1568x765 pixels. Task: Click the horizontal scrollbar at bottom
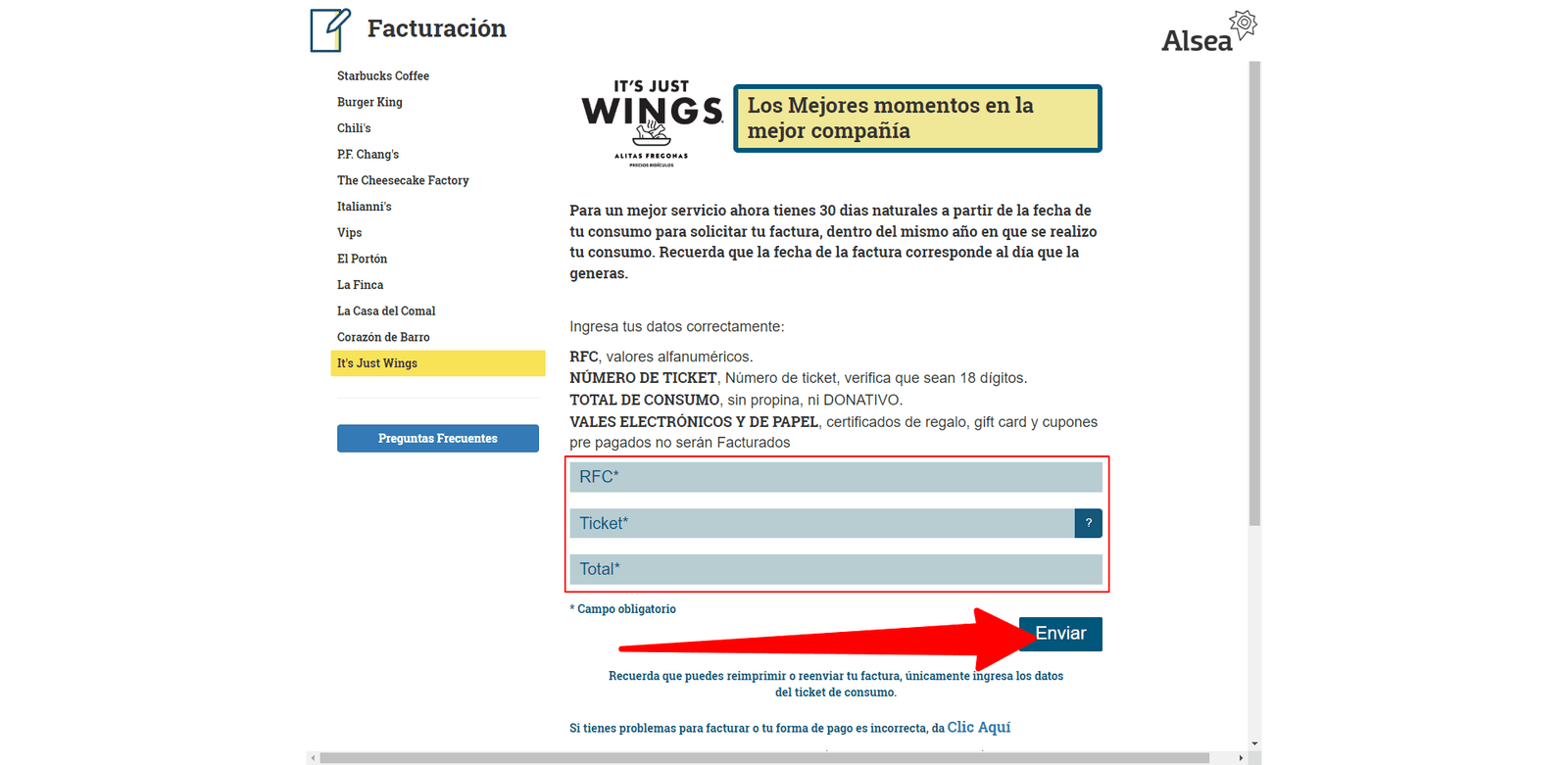764,758
